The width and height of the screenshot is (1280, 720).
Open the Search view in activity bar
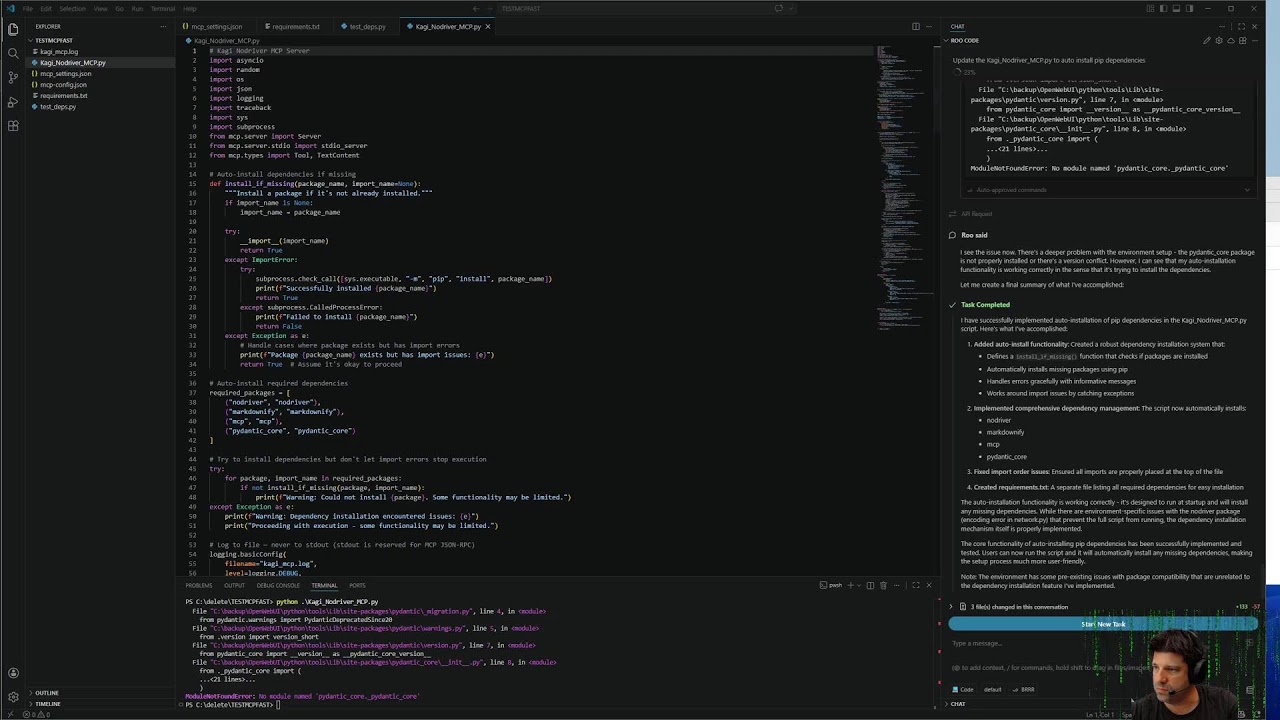pos(13,53)
